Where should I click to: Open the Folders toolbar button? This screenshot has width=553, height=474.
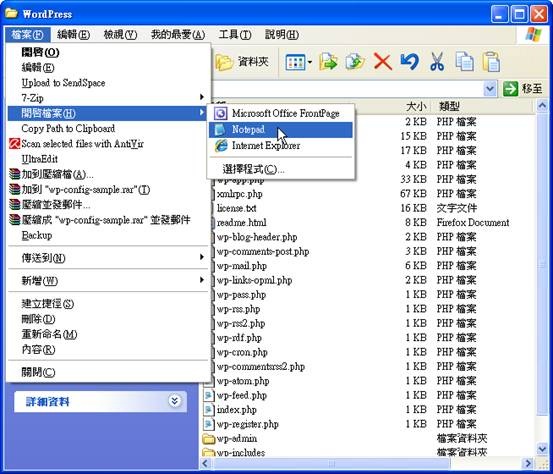tap(242, 62)
